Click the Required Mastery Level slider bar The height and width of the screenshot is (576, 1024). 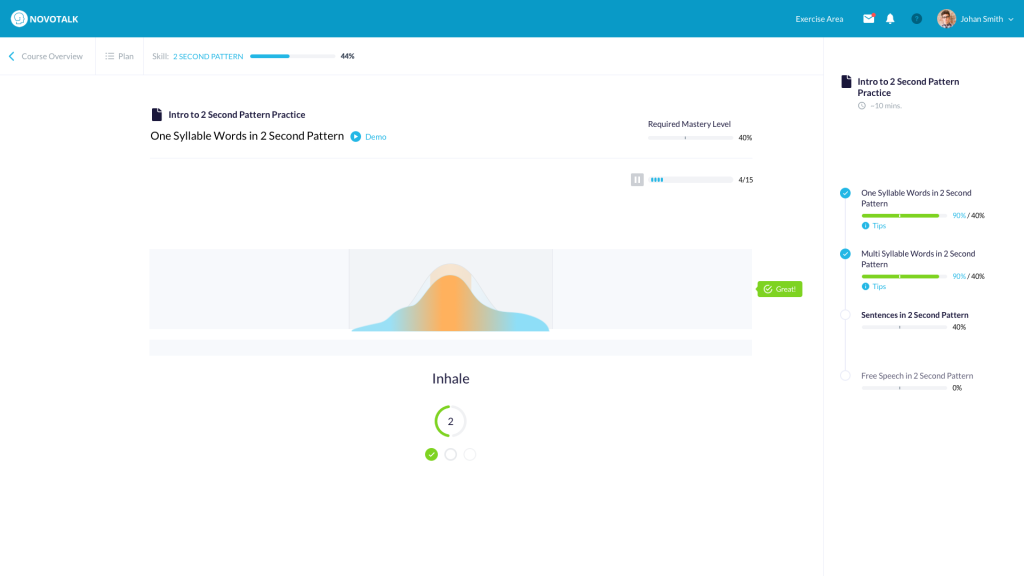click(x=690, y=138)
